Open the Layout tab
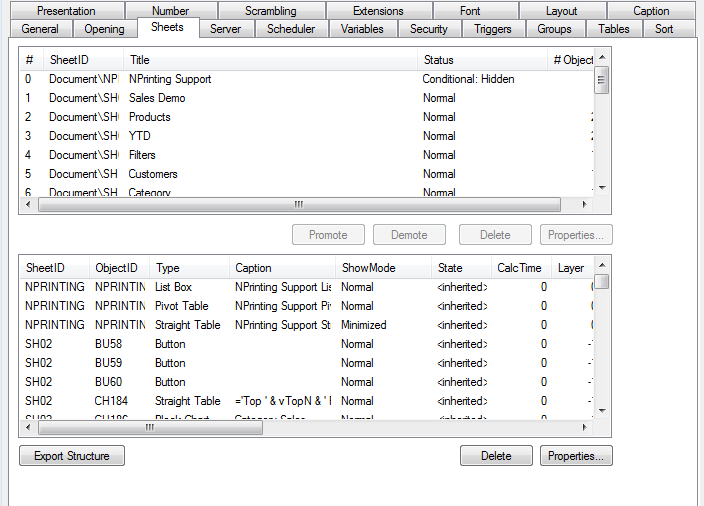 [x=561, y=11]
